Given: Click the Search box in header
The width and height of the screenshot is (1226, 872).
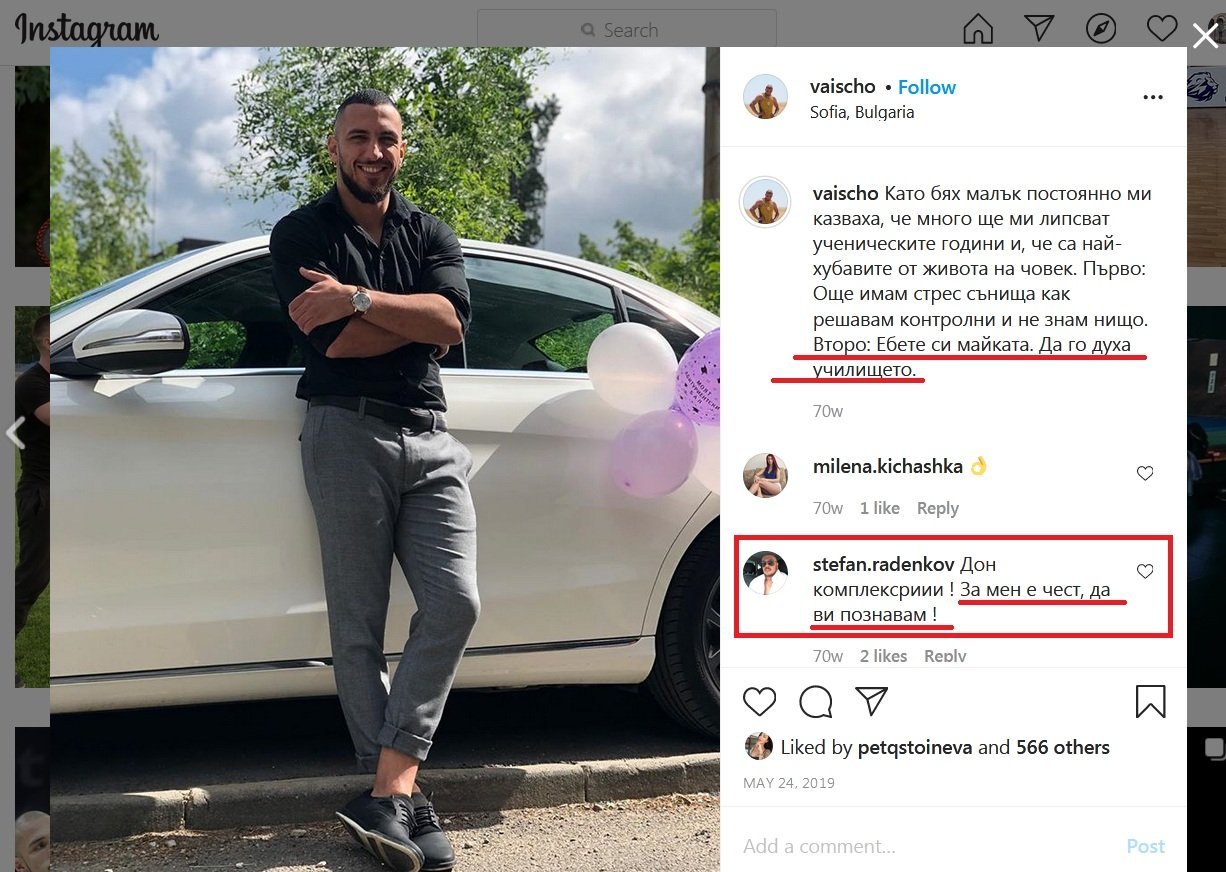Looking at the screenshot, I should click(627, 30).
